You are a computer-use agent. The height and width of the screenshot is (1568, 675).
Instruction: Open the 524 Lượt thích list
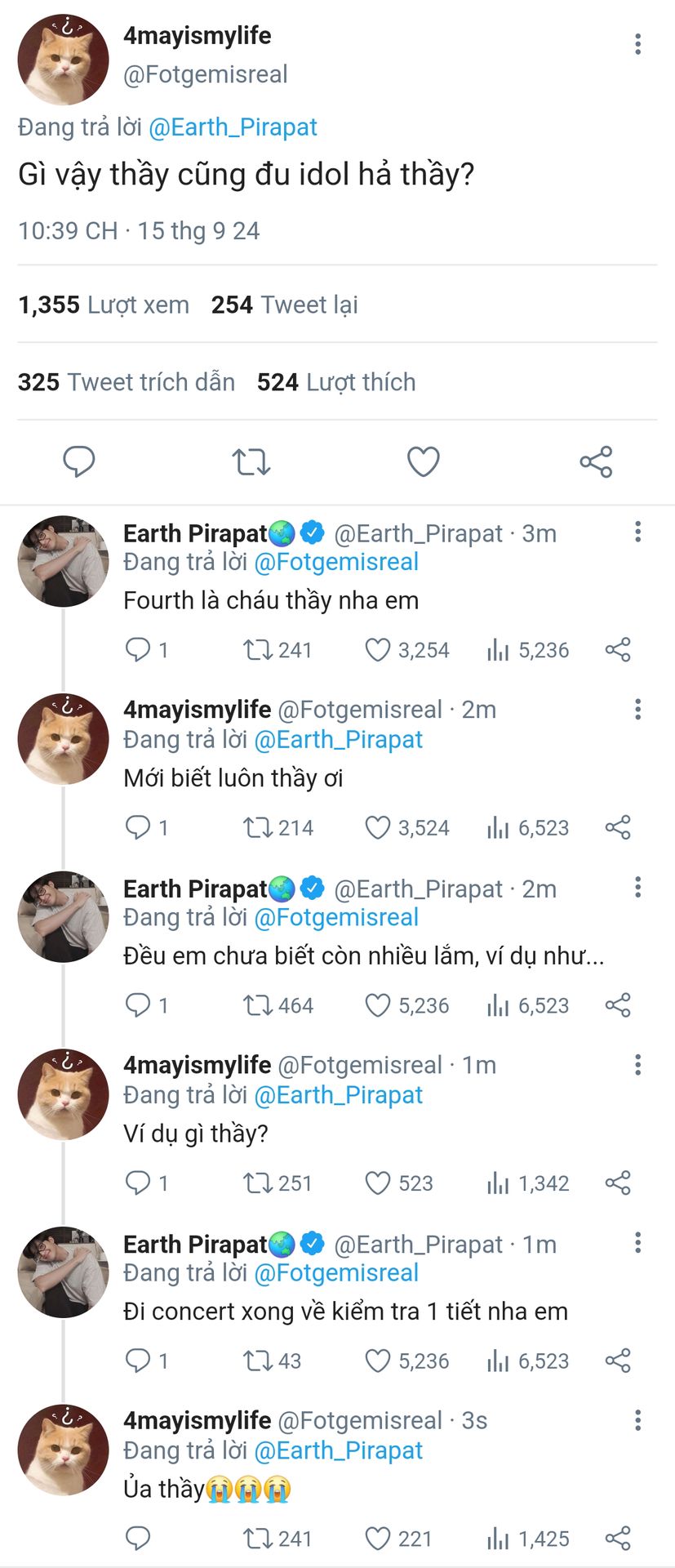point(336,382)
